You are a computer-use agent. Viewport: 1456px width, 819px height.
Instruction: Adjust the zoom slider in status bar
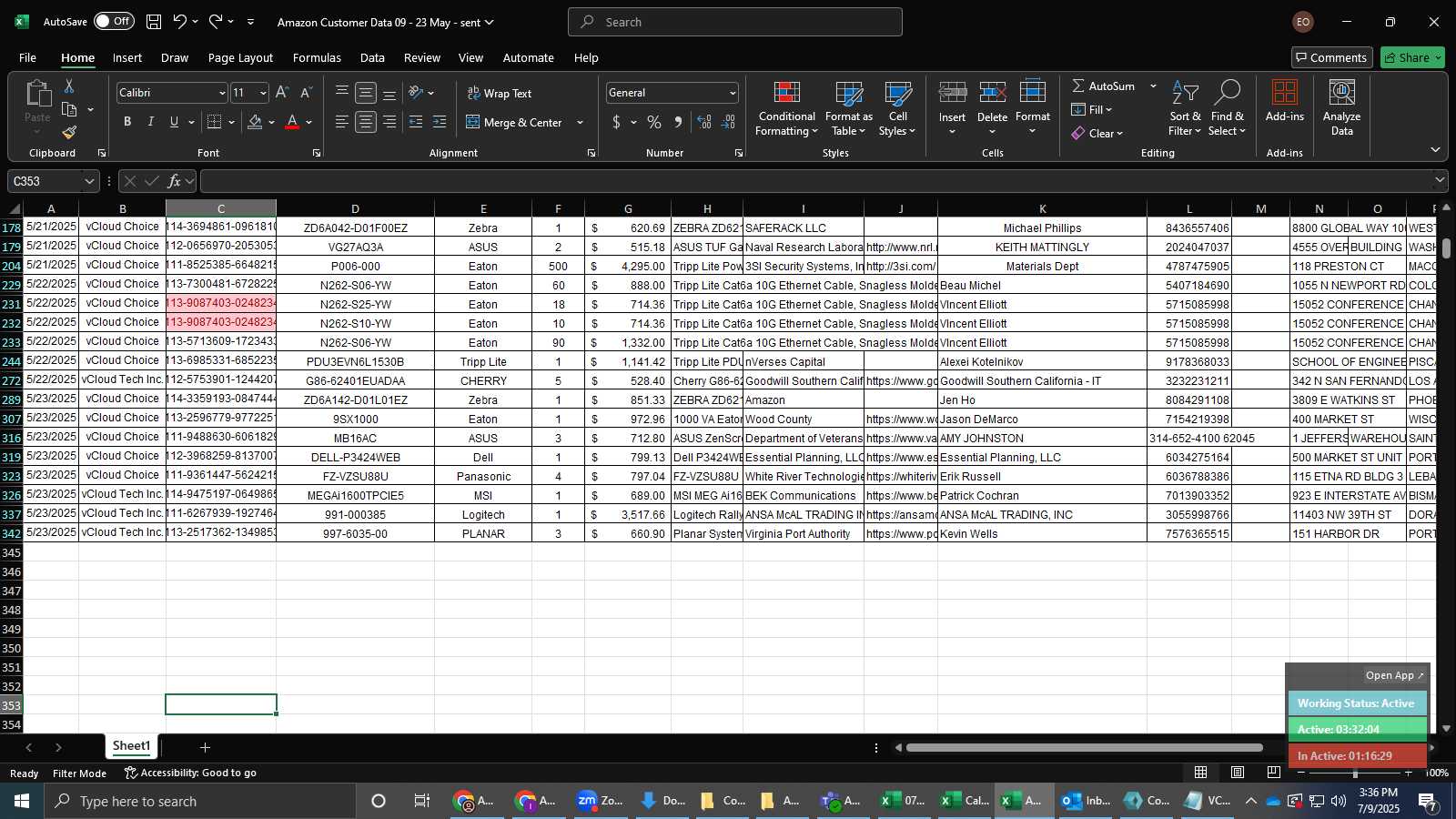1354,773
